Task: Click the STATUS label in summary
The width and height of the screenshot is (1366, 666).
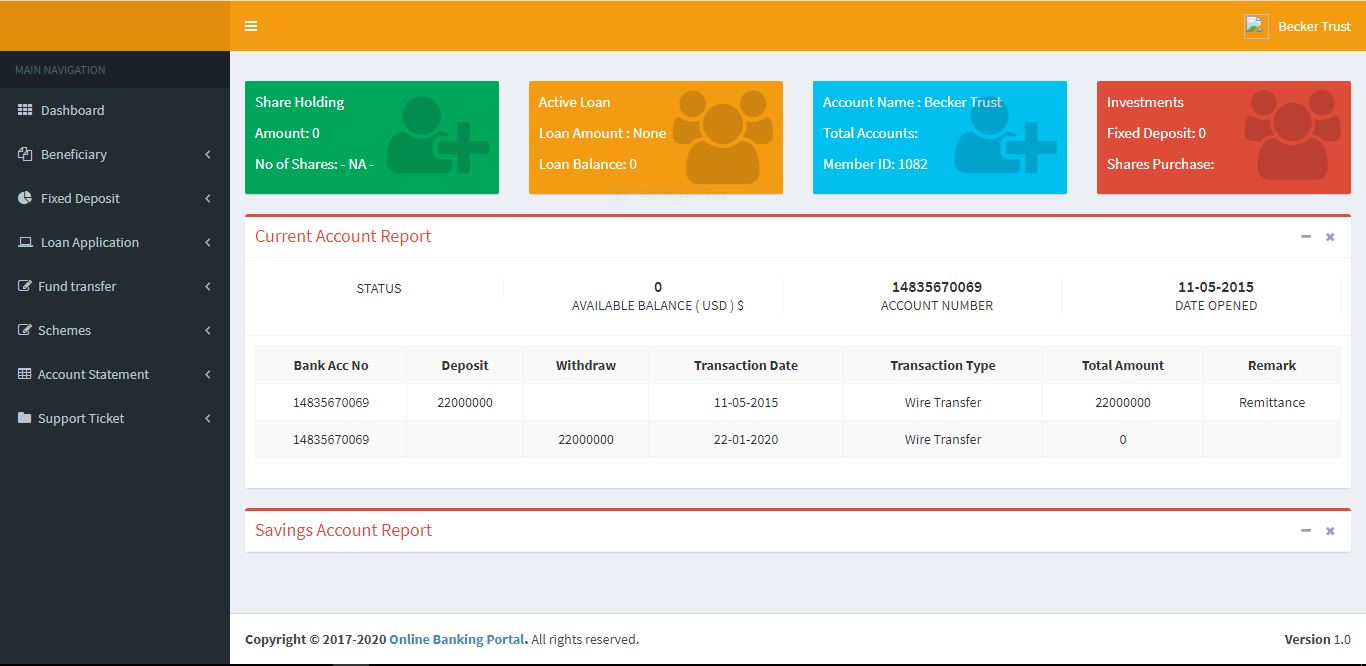Action: coord(379,288)
